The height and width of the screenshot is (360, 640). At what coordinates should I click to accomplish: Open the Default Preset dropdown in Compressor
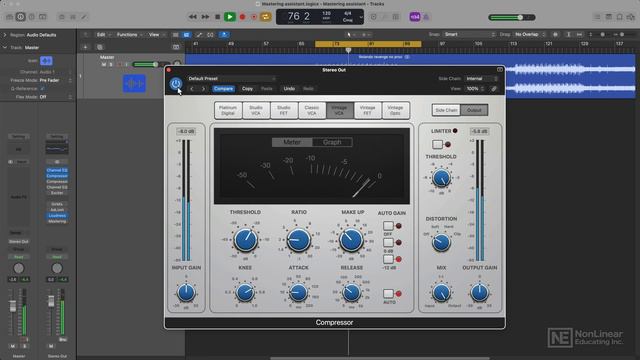click(231, 78)
